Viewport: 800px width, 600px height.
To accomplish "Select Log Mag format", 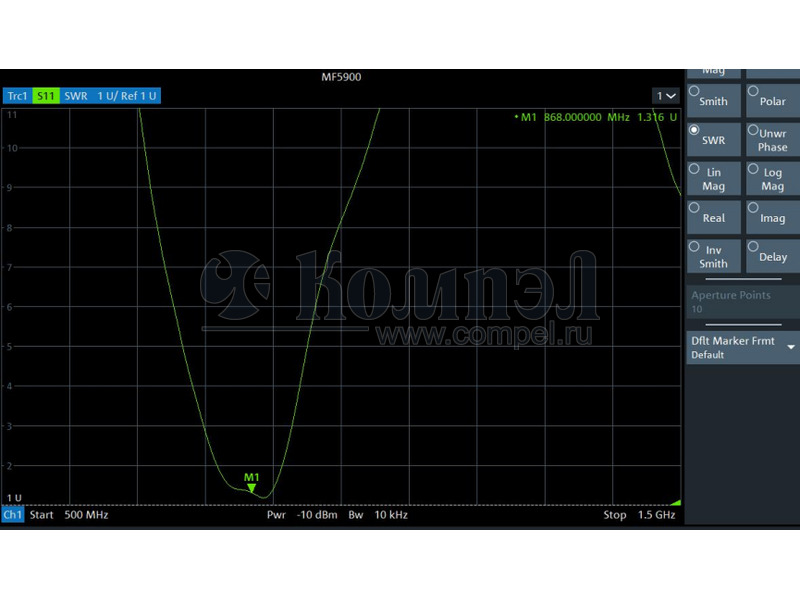I will pos(772,179).
